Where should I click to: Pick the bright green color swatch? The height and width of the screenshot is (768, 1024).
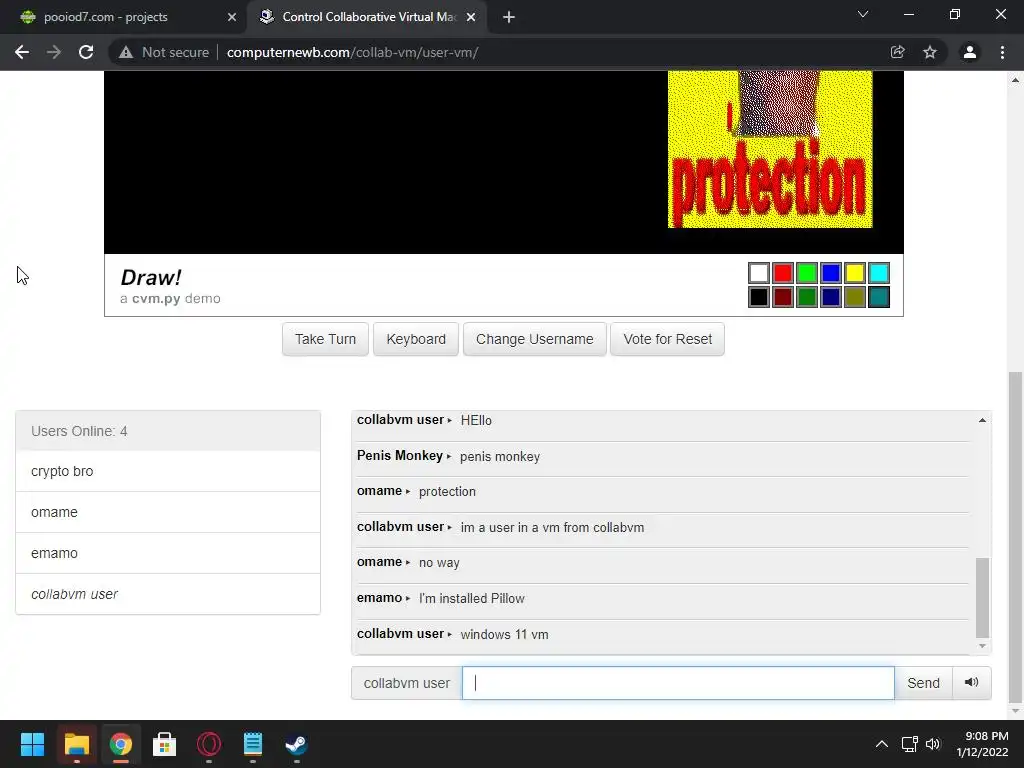807,273
